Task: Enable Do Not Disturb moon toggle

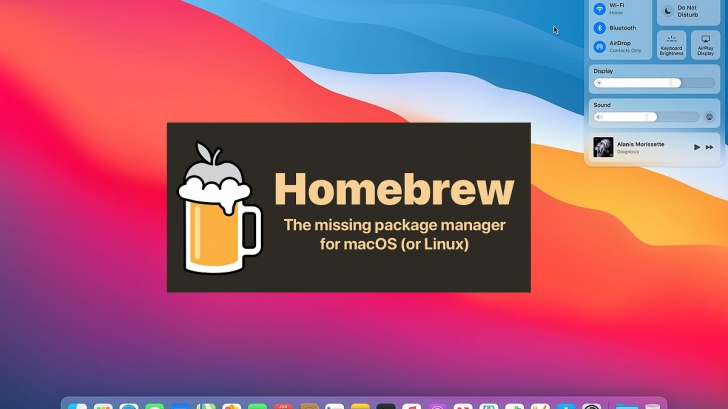Action: [668, 11]
